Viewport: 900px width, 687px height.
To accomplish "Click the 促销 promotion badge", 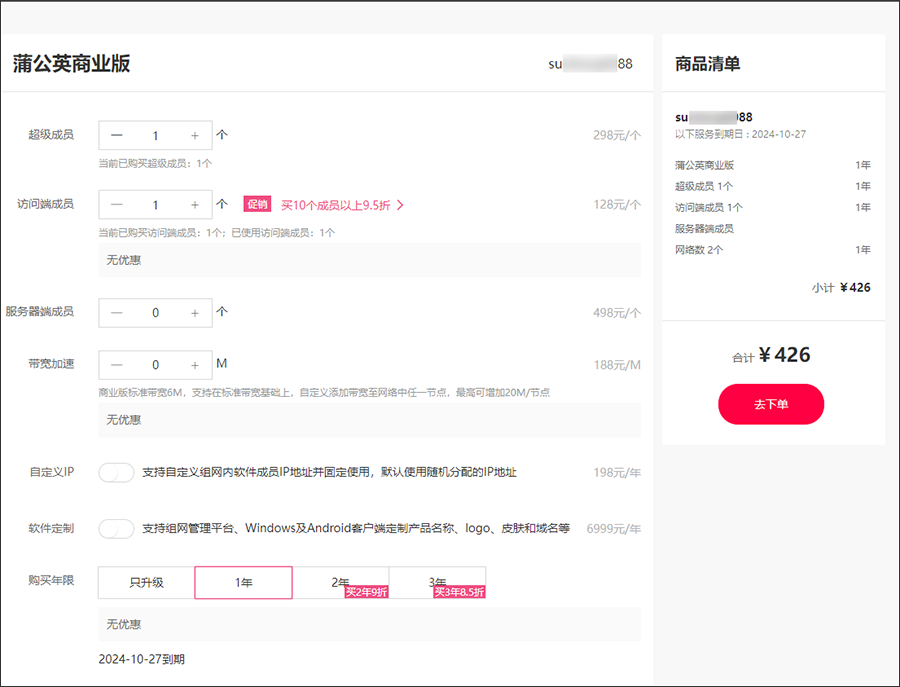I will pos(257,204).
